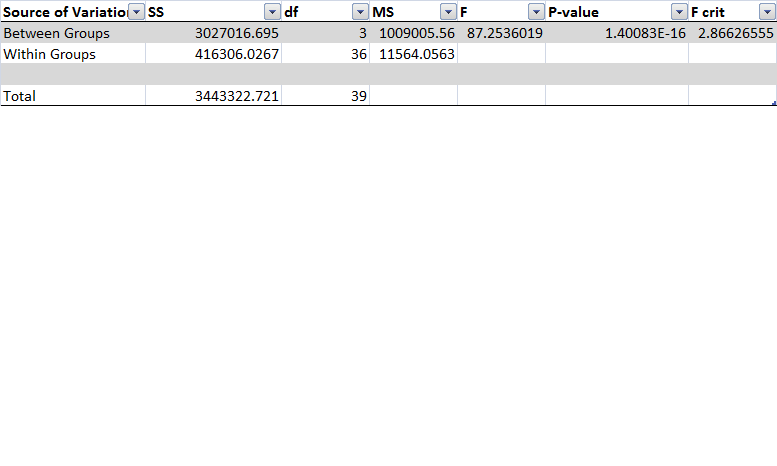Image resolution: width=777 pixels, height=466 pixels.
Task: Open the SS column filter dropdown
Action: tap(272, 12)
